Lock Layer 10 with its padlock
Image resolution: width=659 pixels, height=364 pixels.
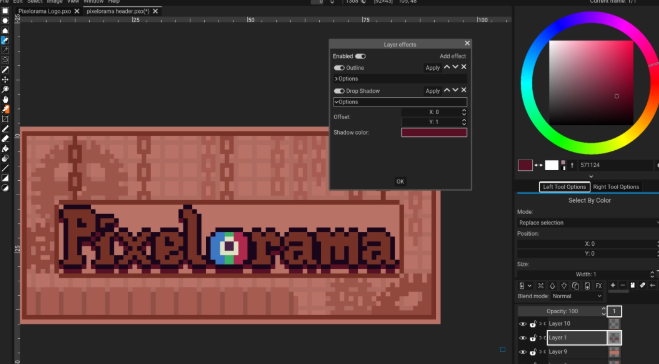coord(533,324)
